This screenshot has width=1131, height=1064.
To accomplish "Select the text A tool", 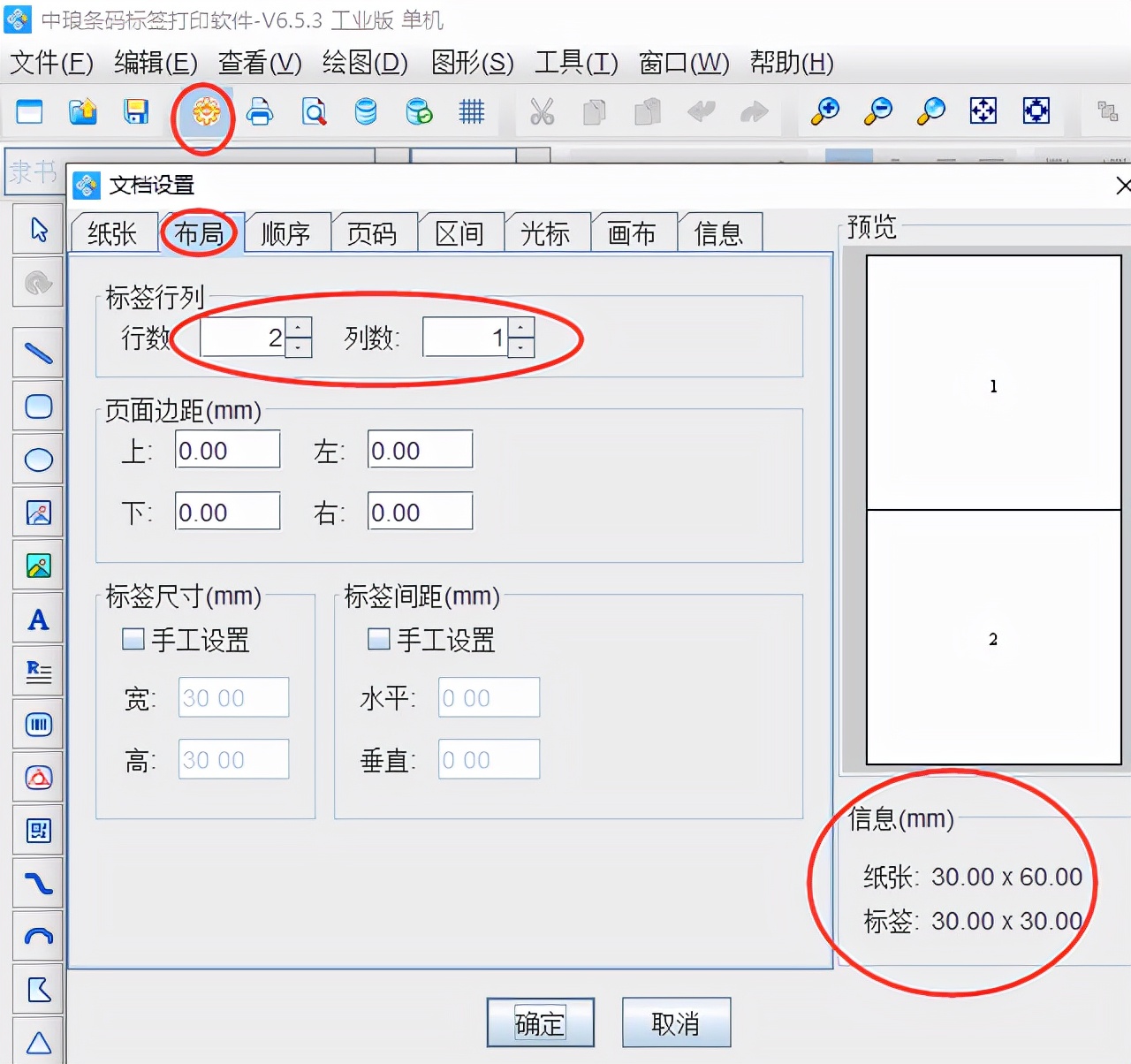I will 39,619.
